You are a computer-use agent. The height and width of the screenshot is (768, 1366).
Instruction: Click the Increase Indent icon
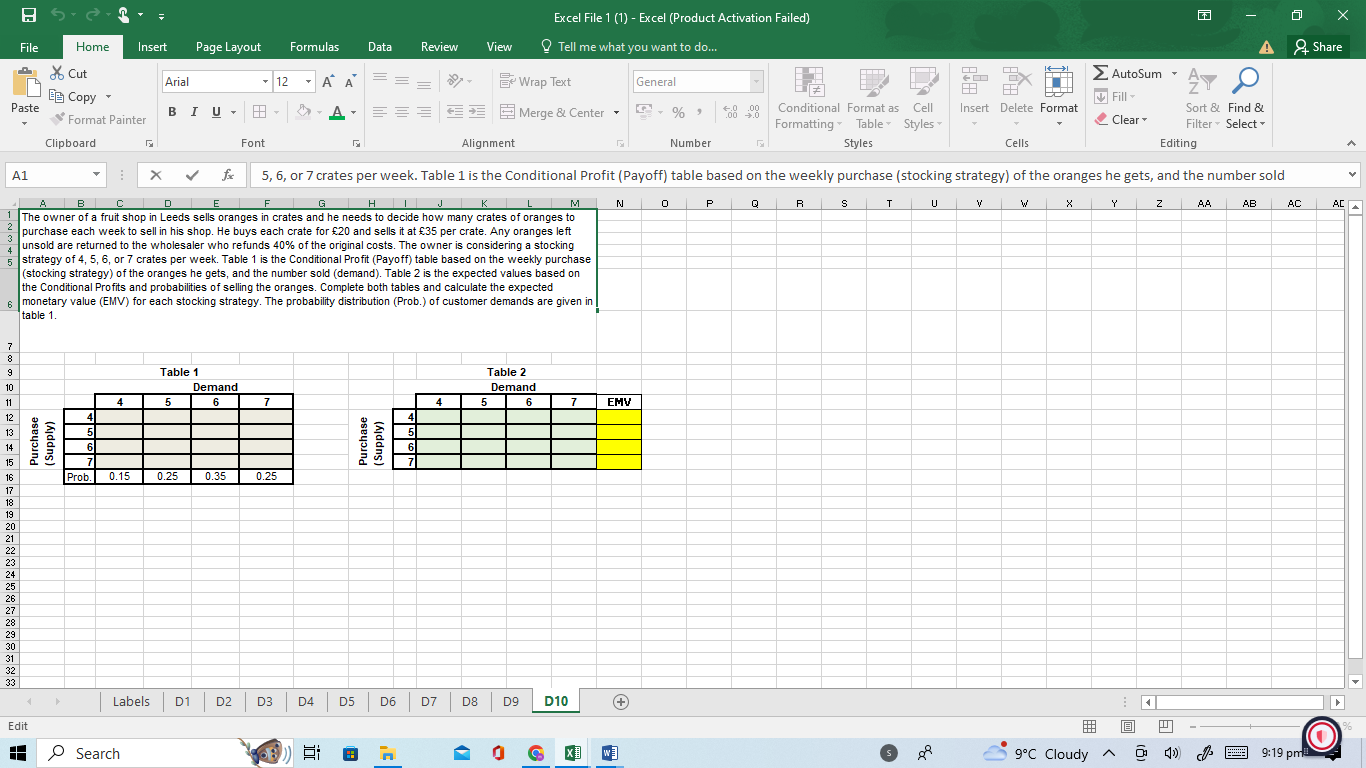[477, 113]
